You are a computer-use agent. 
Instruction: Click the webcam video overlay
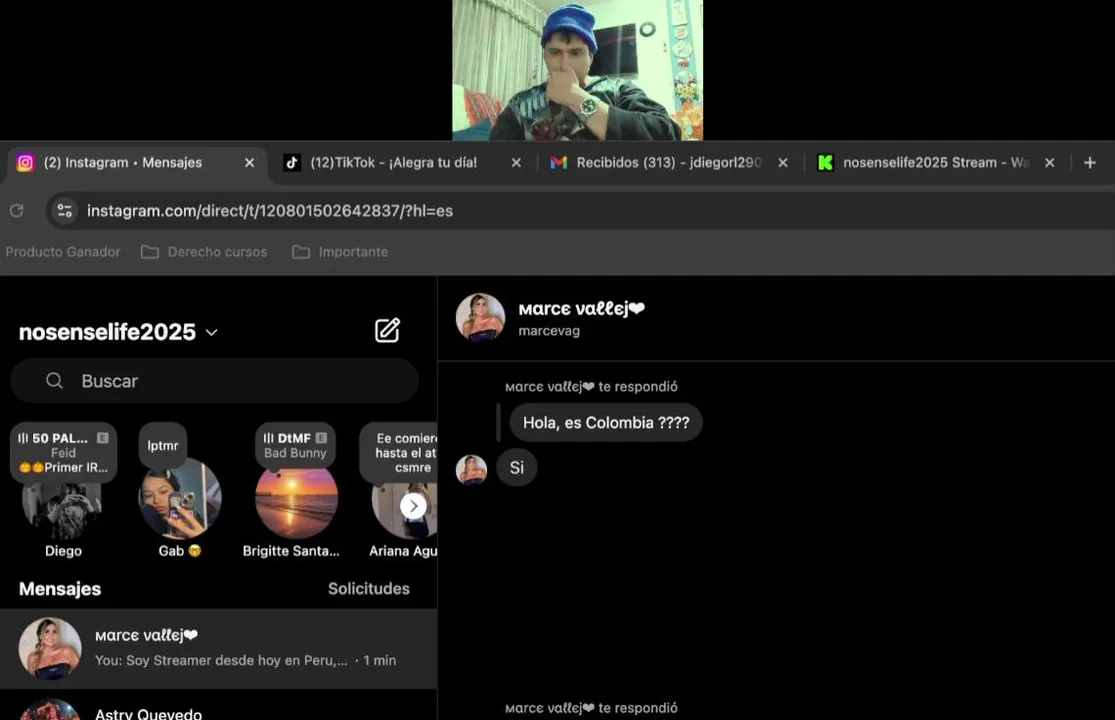pyautogui.click(x=577, y=70)
